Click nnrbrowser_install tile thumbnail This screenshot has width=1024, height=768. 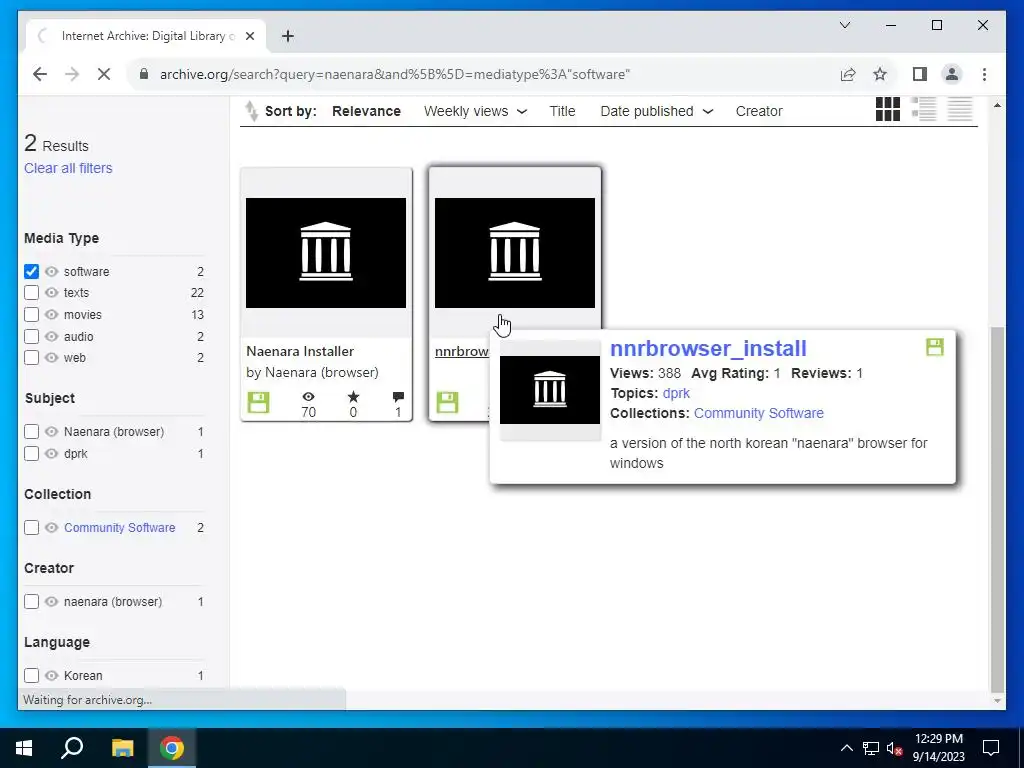tap(515, 253)
